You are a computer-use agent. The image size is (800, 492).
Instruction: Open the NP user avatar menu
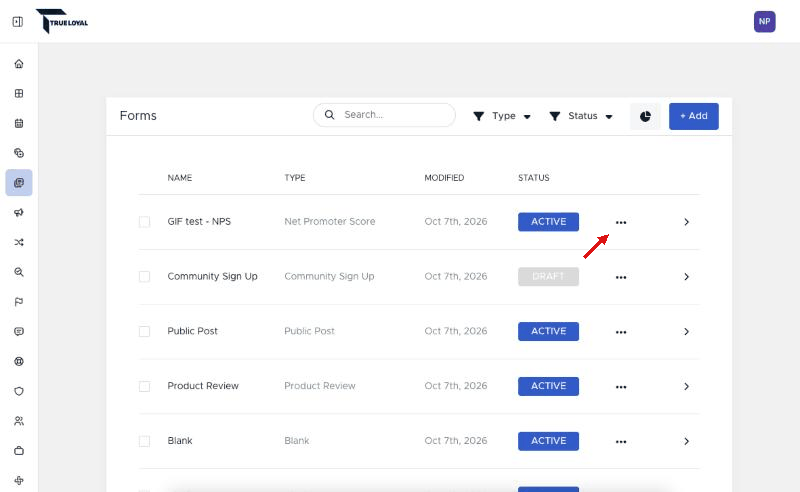coord(764,21)
